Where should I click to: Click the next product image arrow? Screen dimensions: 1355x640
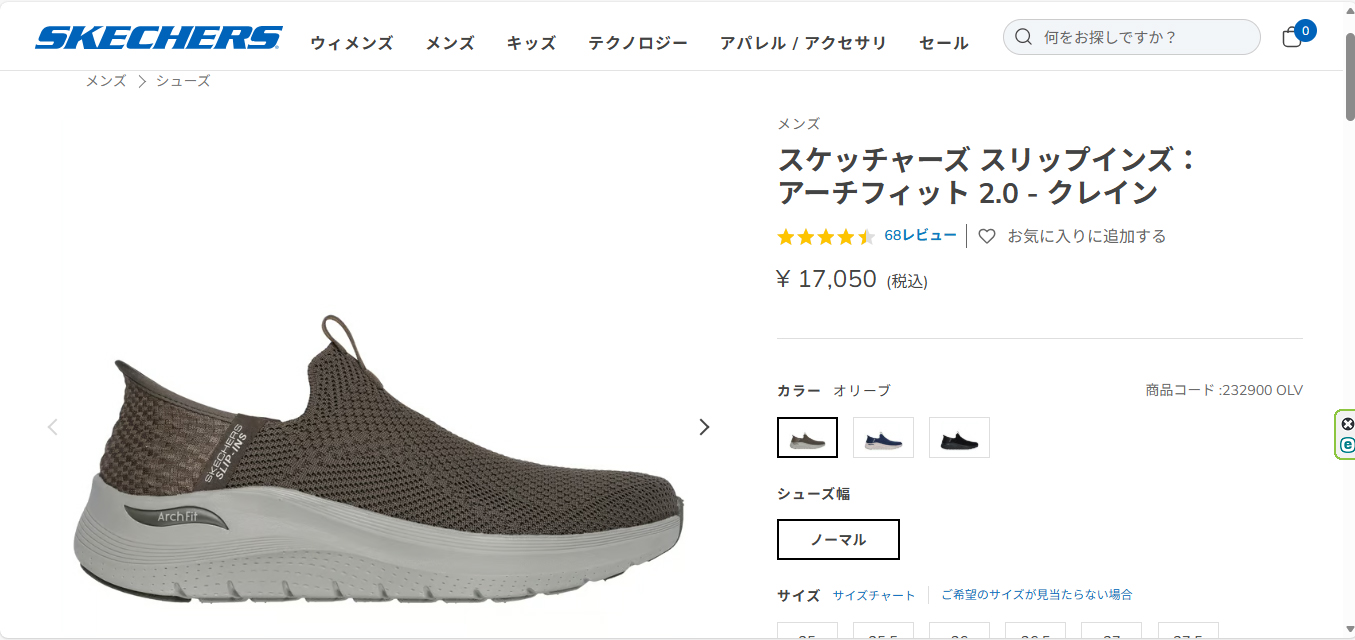point(704,426)
